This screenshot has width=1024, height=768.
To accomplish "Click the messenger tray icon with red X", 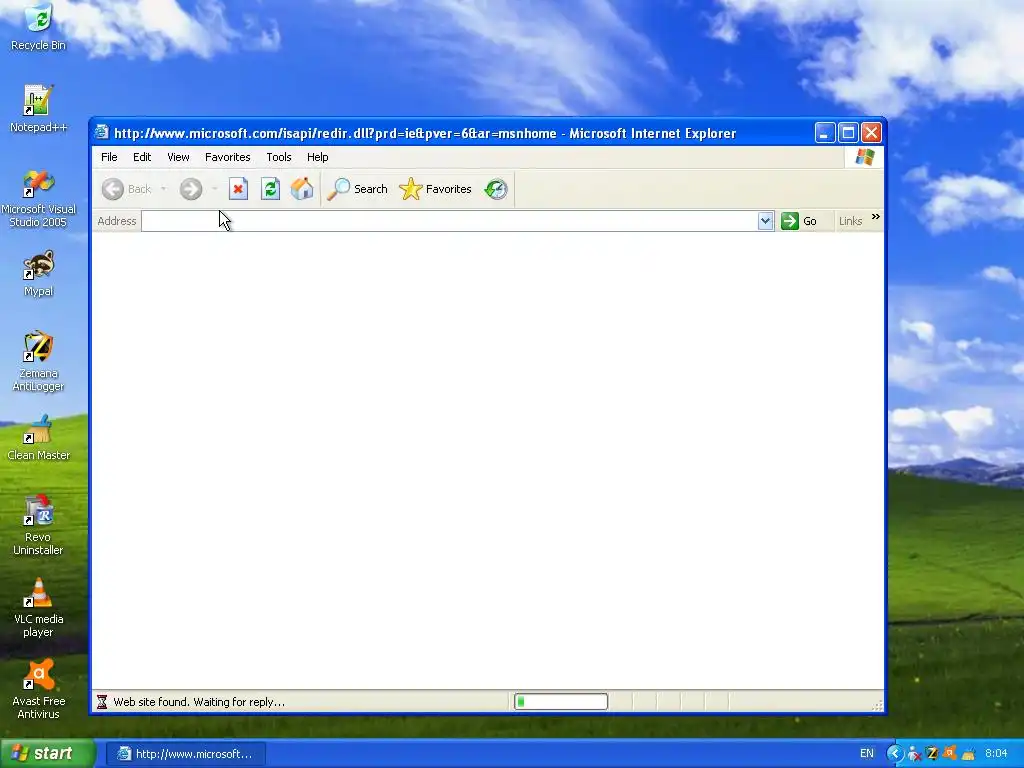I will [914, 754].
